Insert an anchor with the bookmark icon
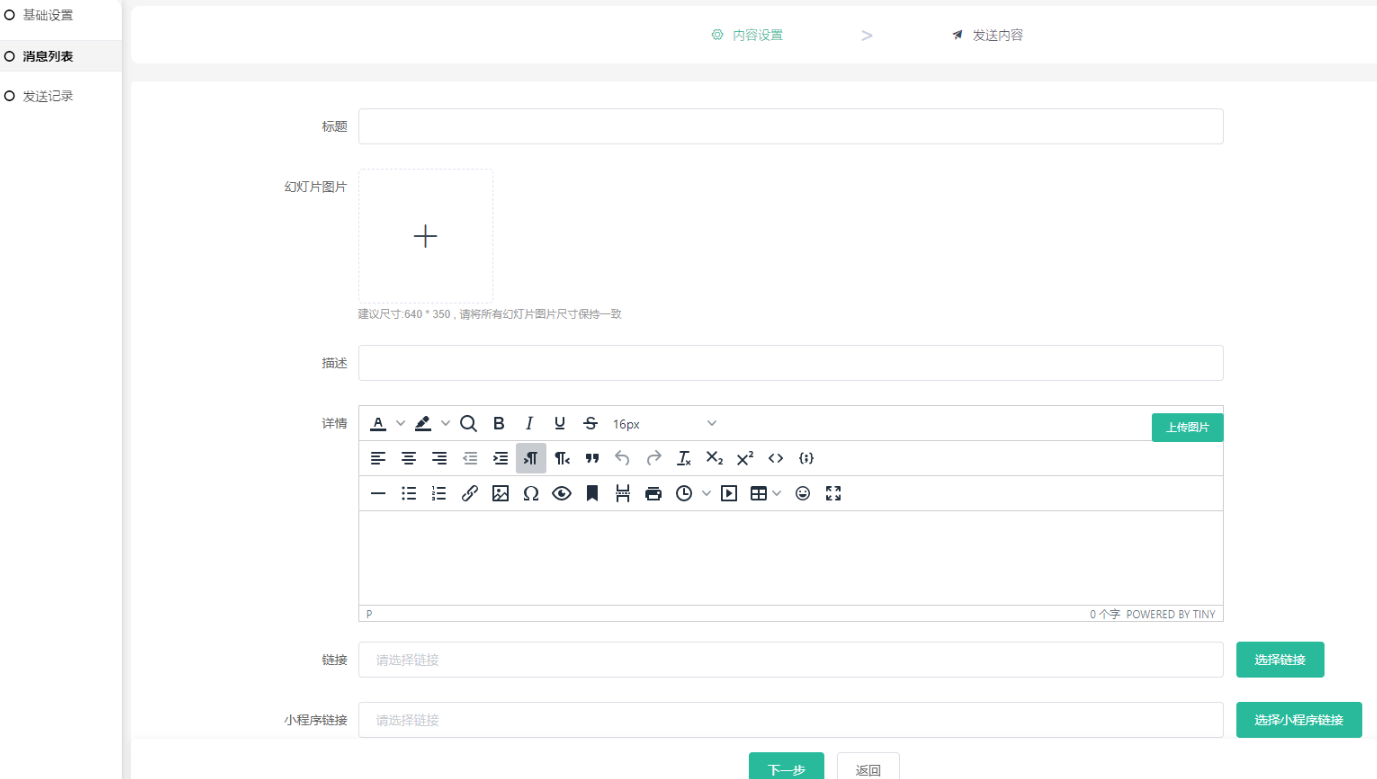The image size is (1377, 779). click(x=592, y=493)
